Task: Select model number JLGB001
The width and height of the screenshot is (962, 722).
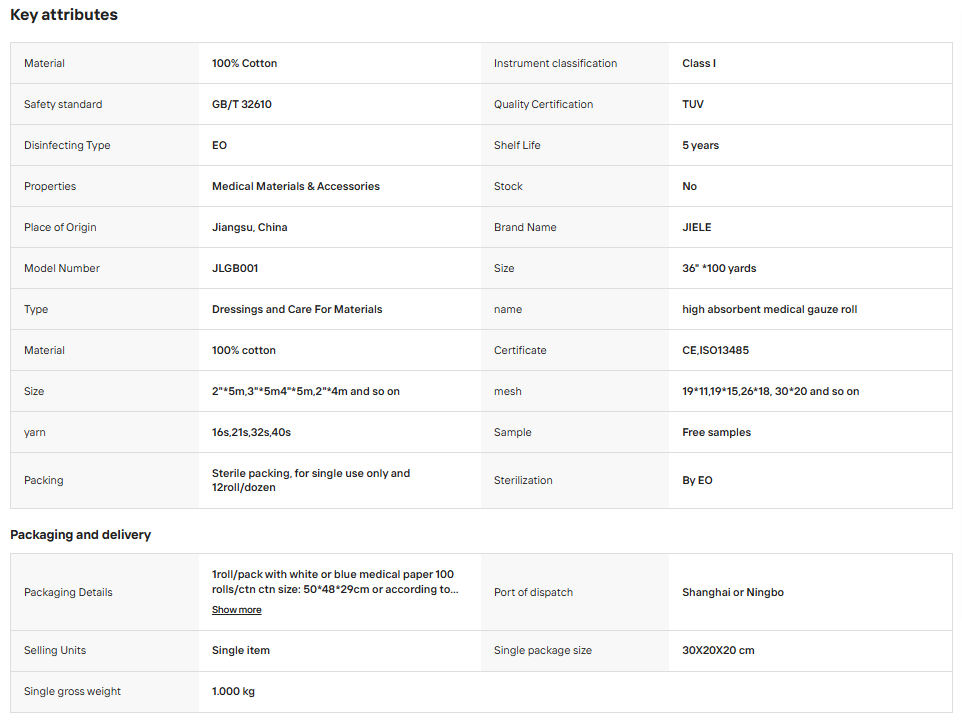Action: 235,268
